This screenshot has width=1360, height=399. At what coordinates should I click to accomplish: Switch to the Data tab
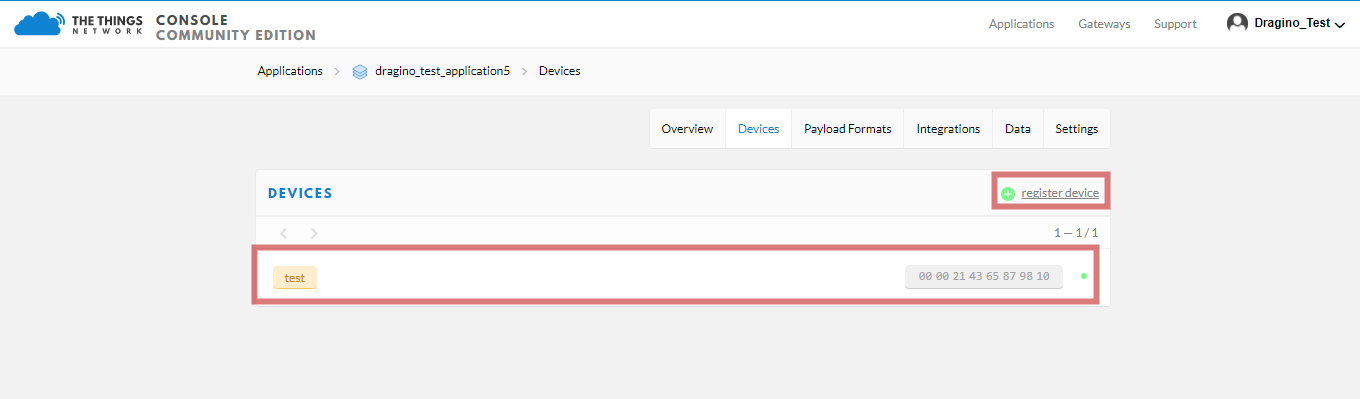coord(1018,129)
